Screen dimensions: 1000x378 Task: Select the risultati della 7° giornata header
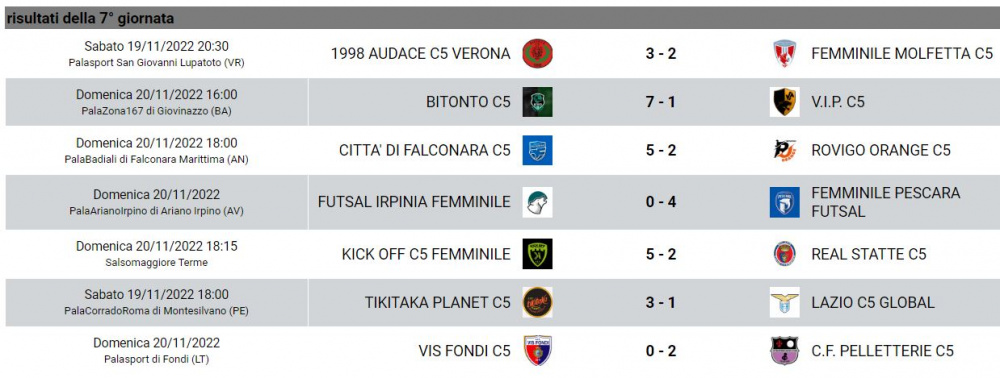tap(90, 18)
